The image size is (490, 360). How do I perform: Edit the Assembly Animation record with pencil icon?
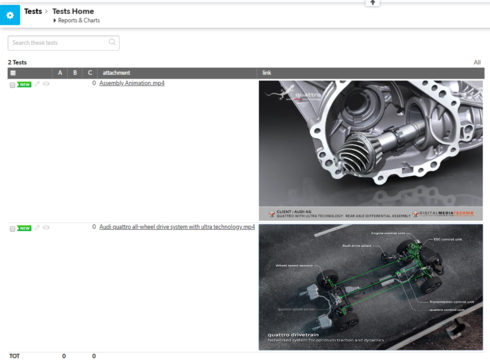click(x=37, y=84)
